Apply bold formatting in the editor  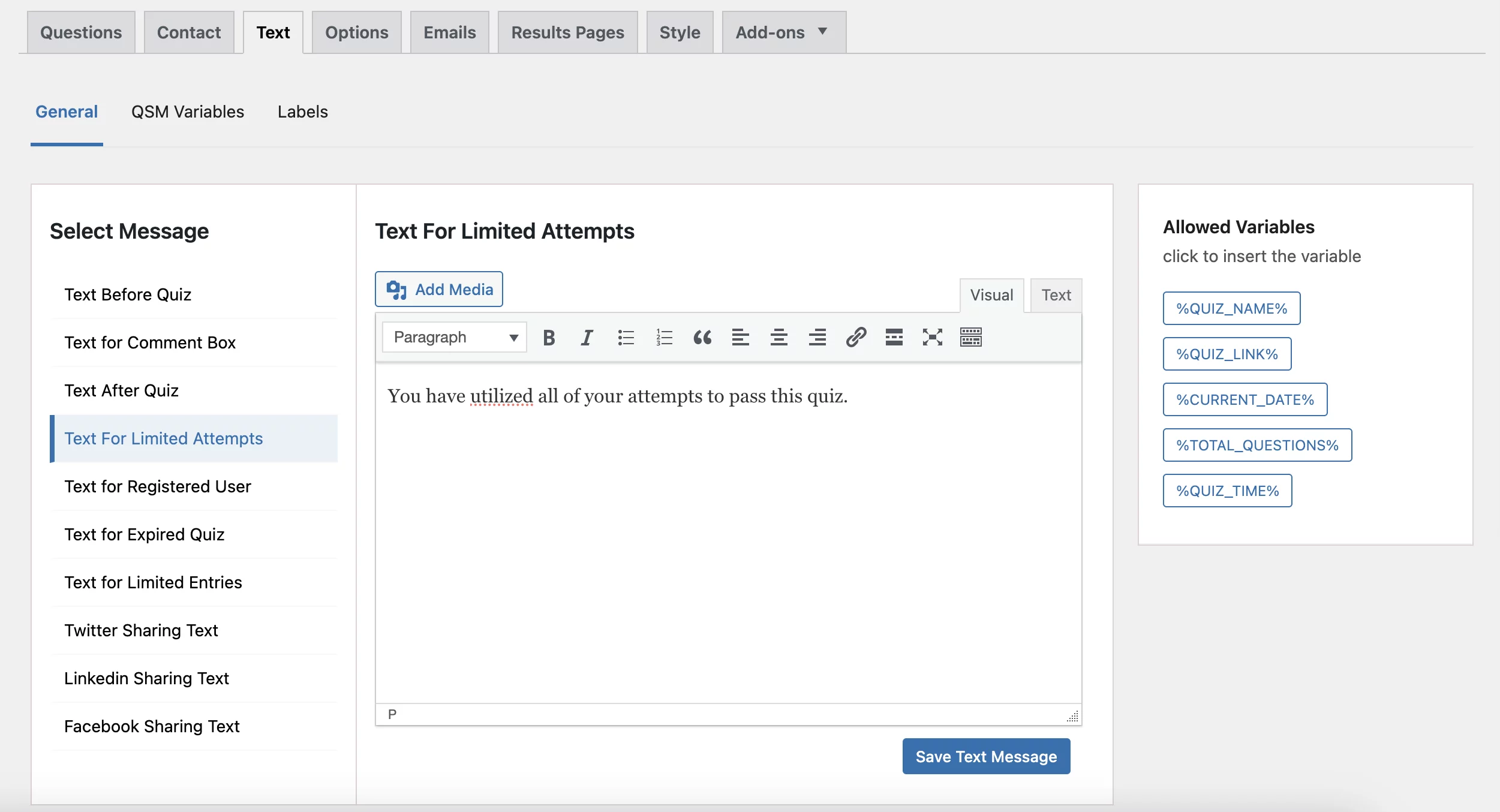tap(548, 337)
